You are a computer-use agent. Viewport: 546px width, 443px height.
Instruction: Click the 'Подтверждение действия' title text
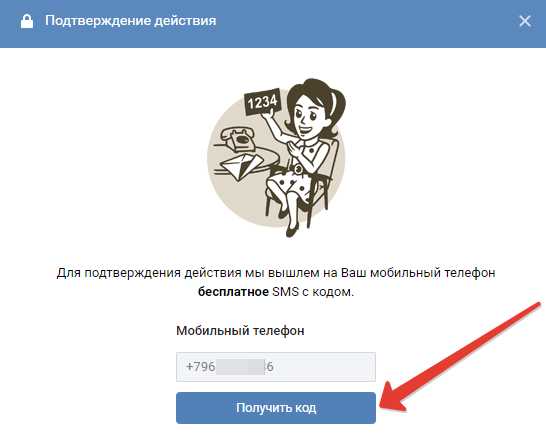coord(131,21)
